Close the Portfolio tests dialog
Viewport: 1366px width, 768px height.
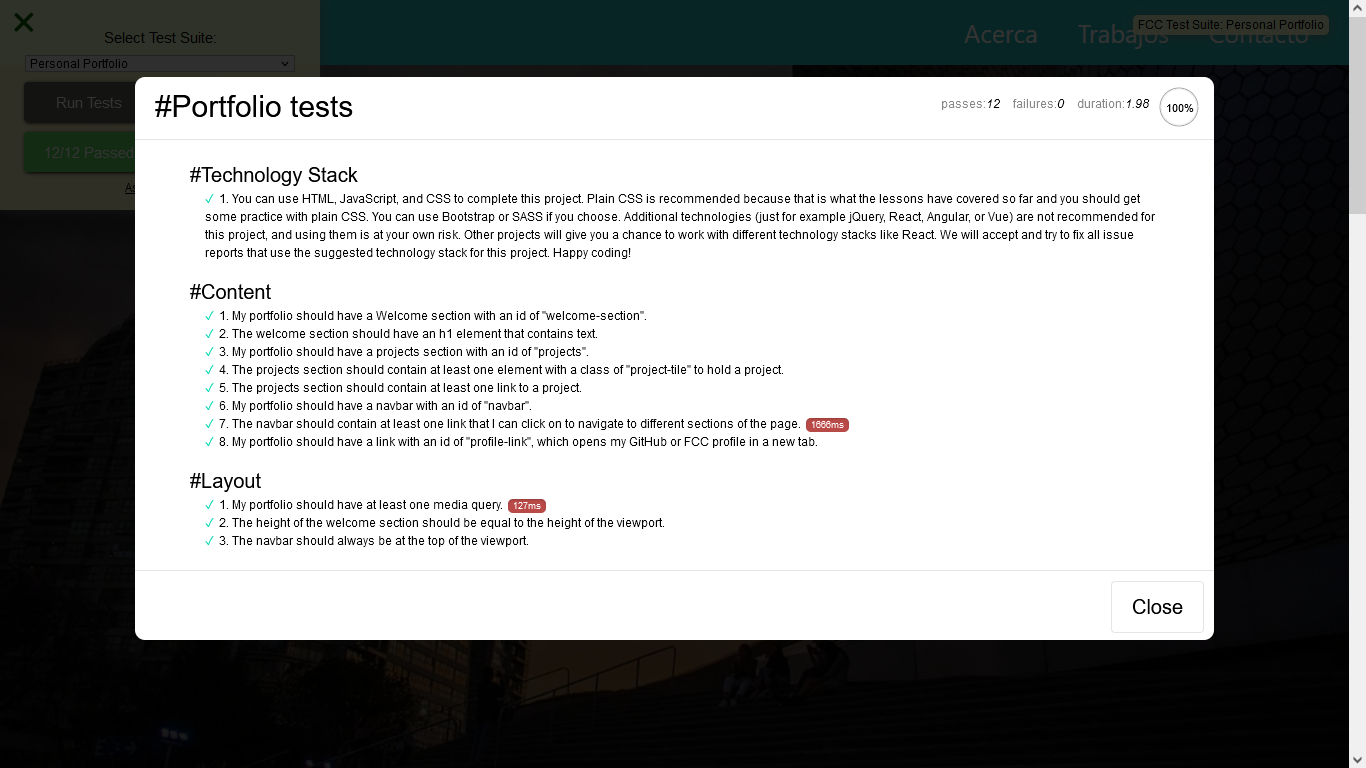point(1157,607)
